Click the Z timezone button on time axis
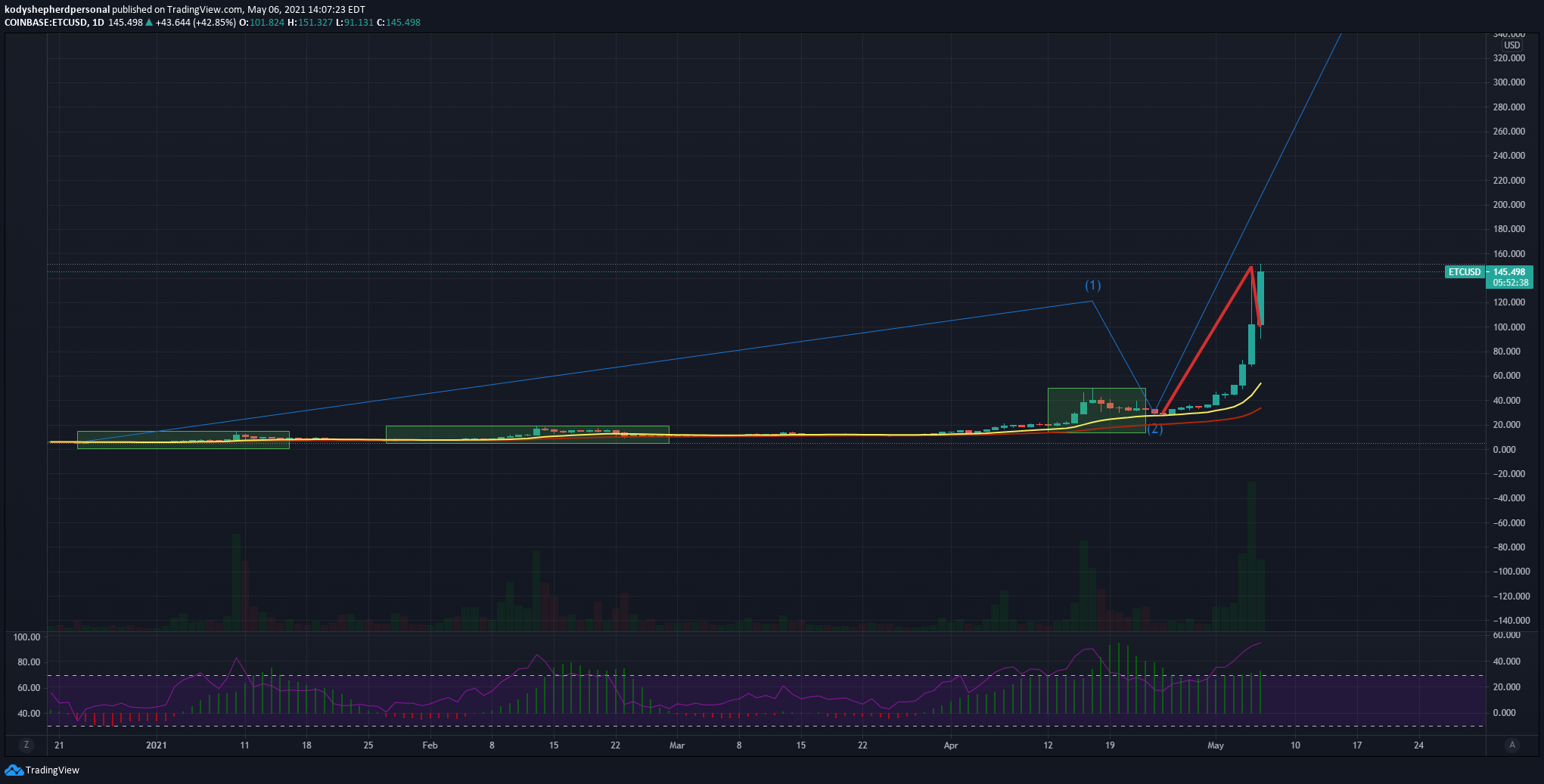1544x784 pixels. 26,745
